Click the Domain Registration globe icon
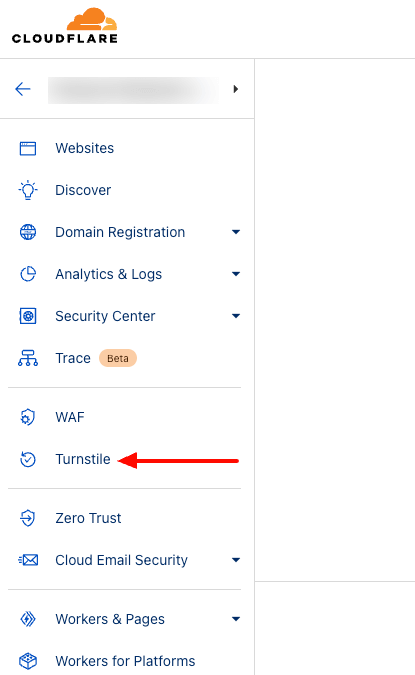This screenshot has height=675, width=415. pyautogui.click(x=28, y=232)
